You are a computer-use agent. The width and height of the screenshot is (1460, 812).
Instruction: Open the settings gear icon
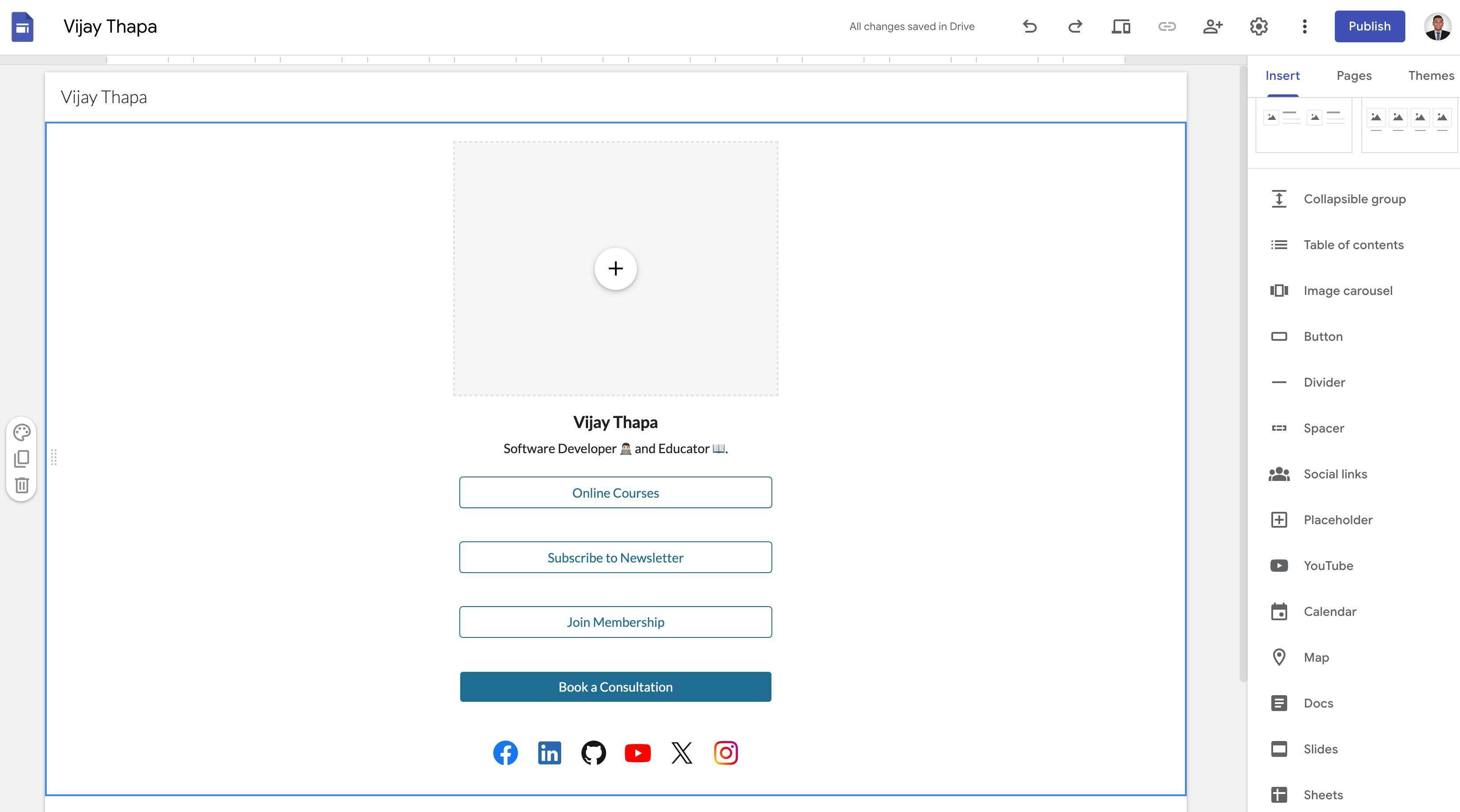pos(1259,26)
